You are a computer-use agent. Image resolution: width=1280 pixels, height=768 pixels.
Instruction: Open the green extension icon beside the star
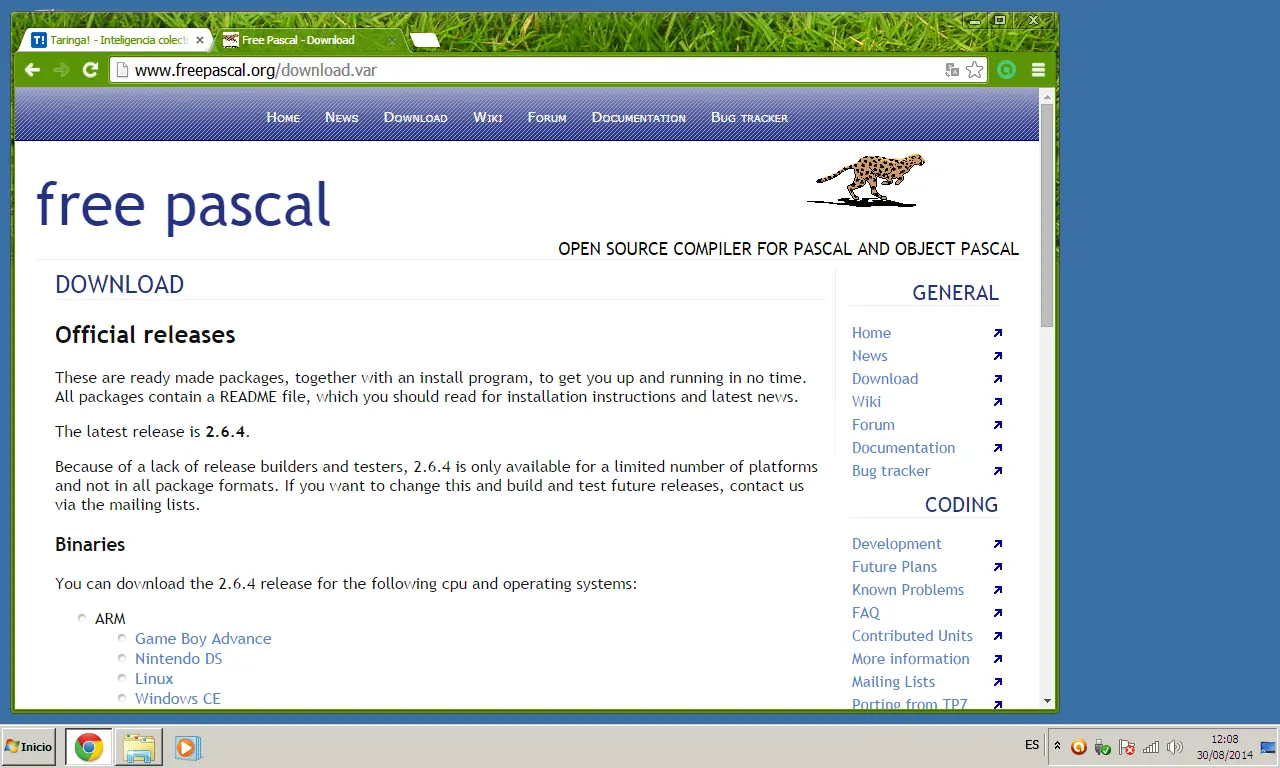tap(1007, 70)
